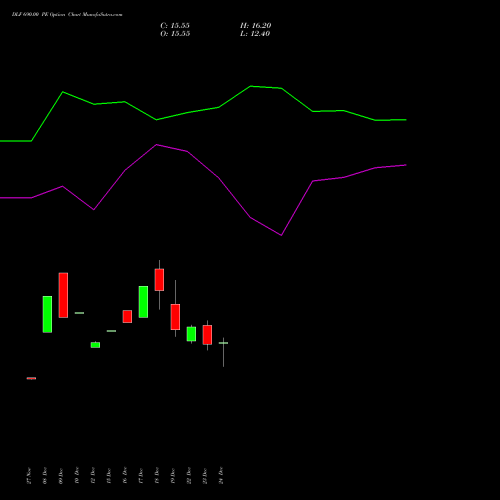
Task: Click the 24 Dec date label
Action: (x=221, y=475)
